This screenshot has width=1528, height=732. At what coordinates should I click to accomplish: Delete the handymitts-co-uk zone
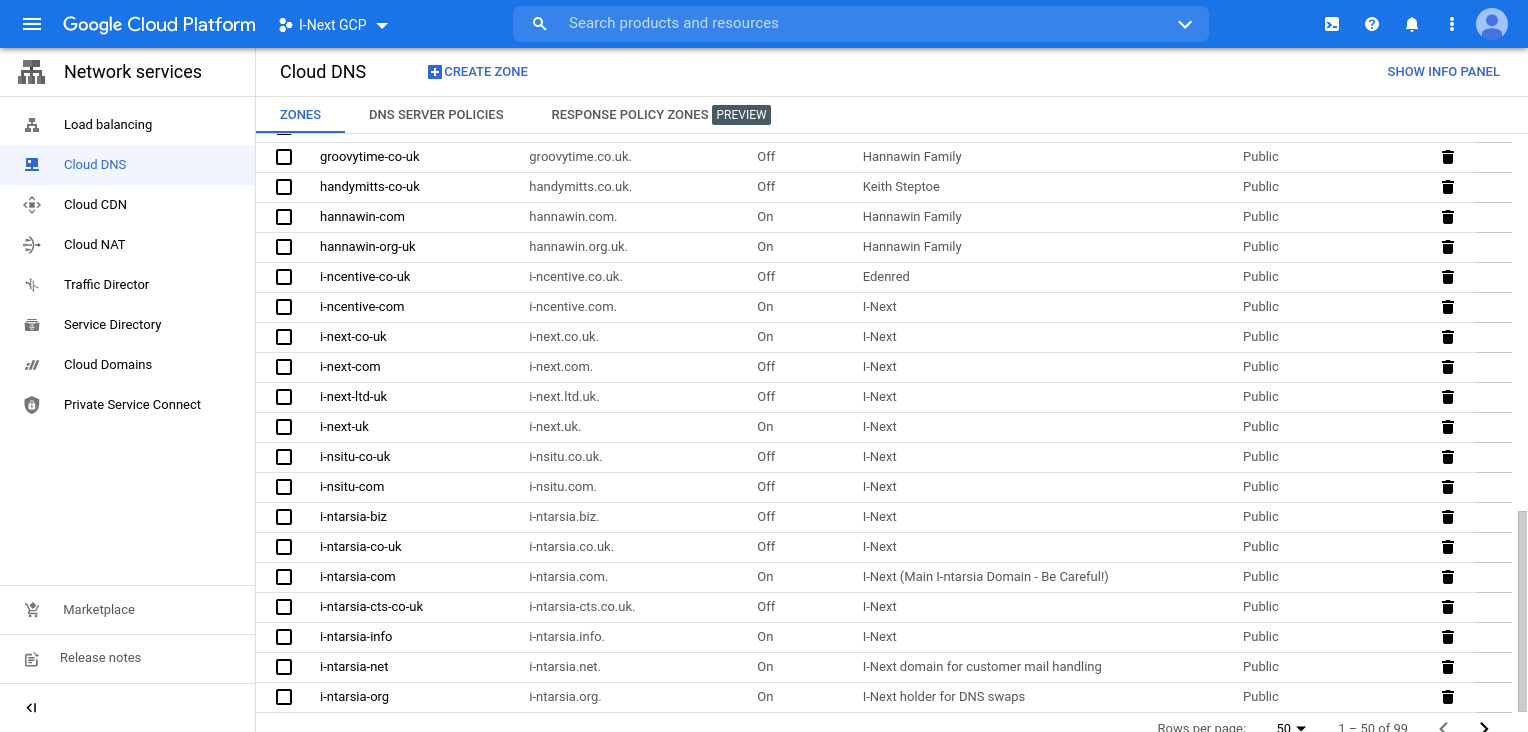(1447, 187)
